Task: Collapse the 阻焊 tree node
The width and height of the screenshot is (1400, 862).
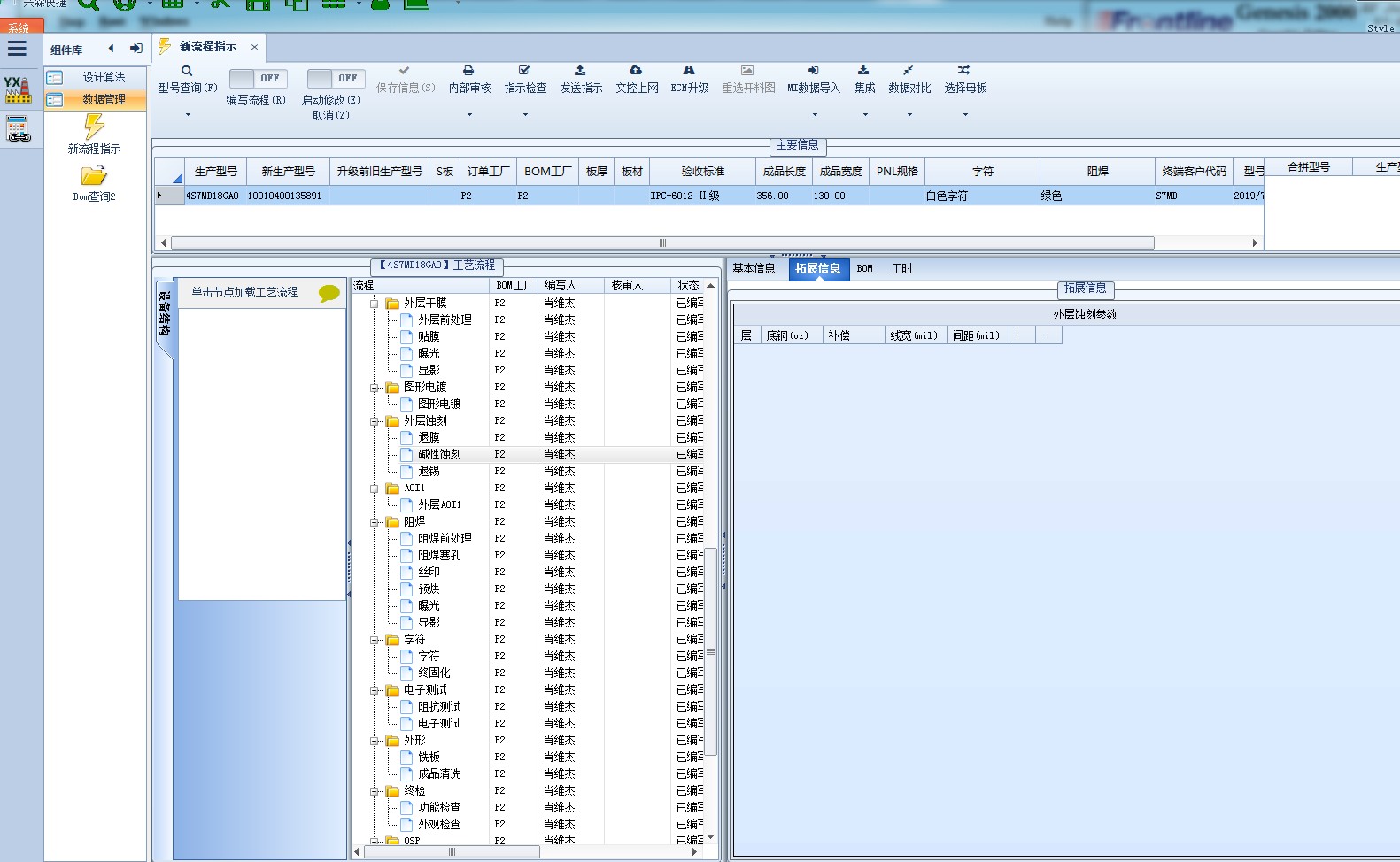Action: [375, 522]
